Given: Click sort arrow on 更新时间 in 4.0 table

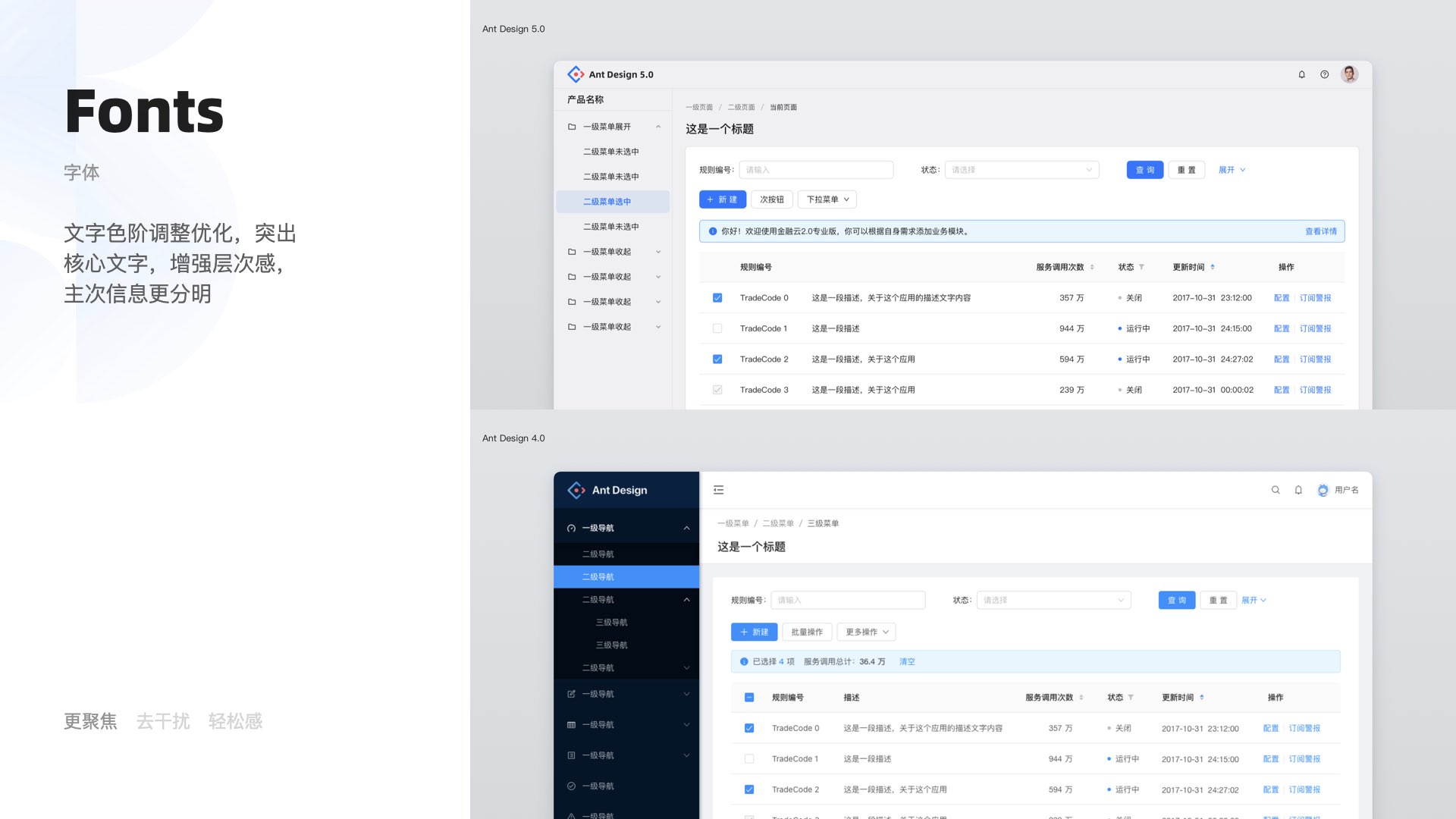Looking at the screenshot, I should [x=1202, y=697].
